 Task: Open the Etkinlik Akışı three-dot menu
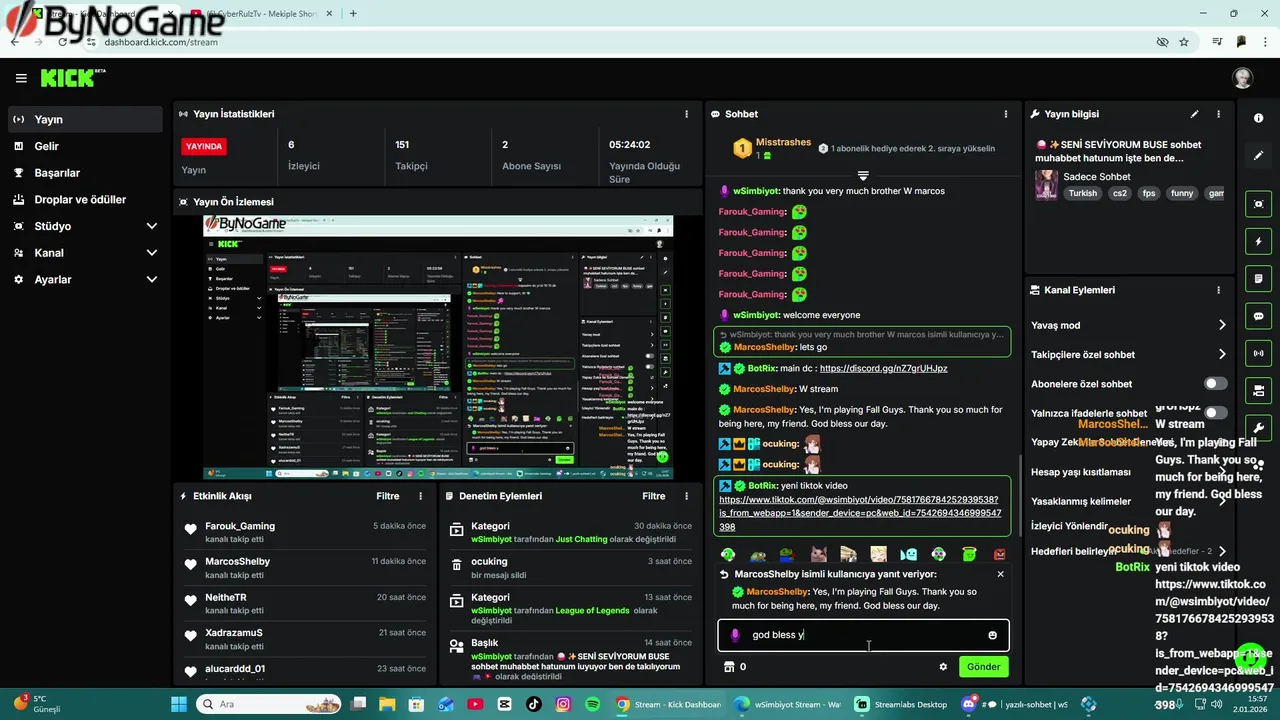coord(420,496)
